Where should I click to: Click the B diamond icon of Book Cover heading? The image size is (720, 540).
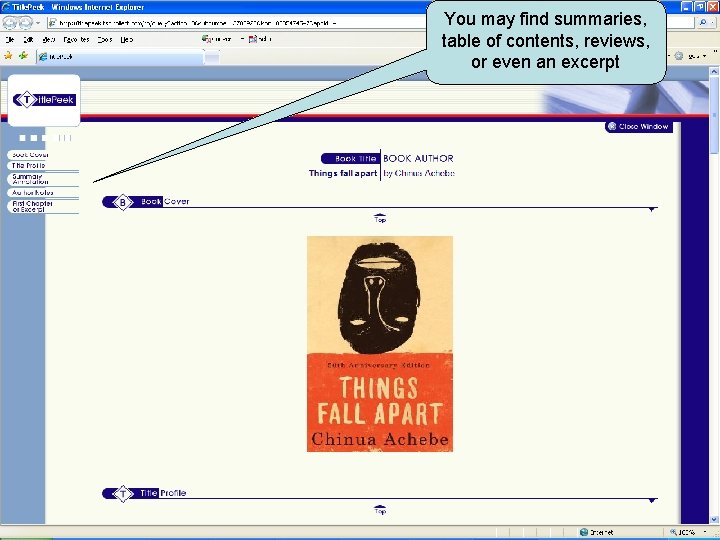pos(123,202)
